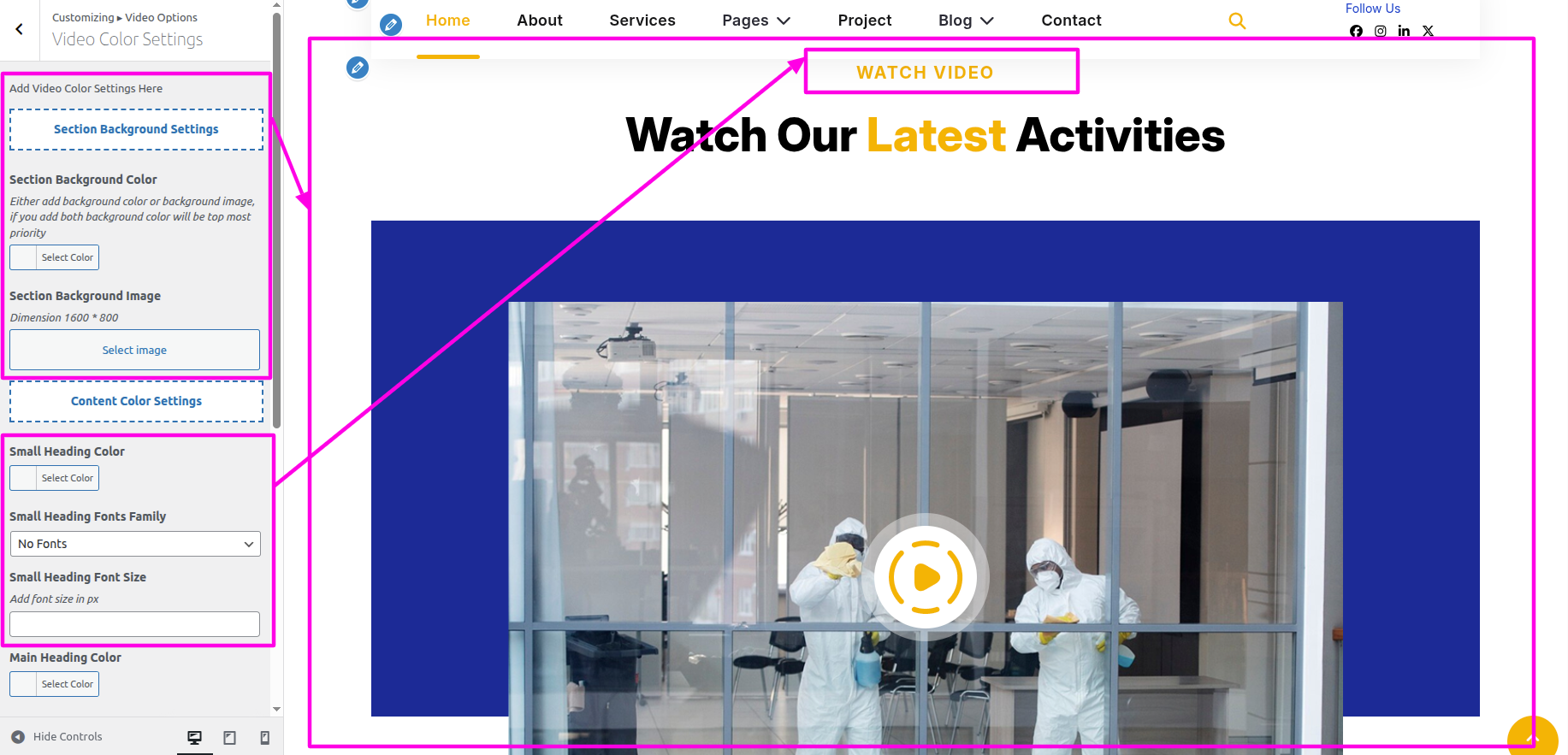The height and width of the screenshot is (755, 1568).
Task: Go to the Services menu item
Action: (x=642, y=21)
